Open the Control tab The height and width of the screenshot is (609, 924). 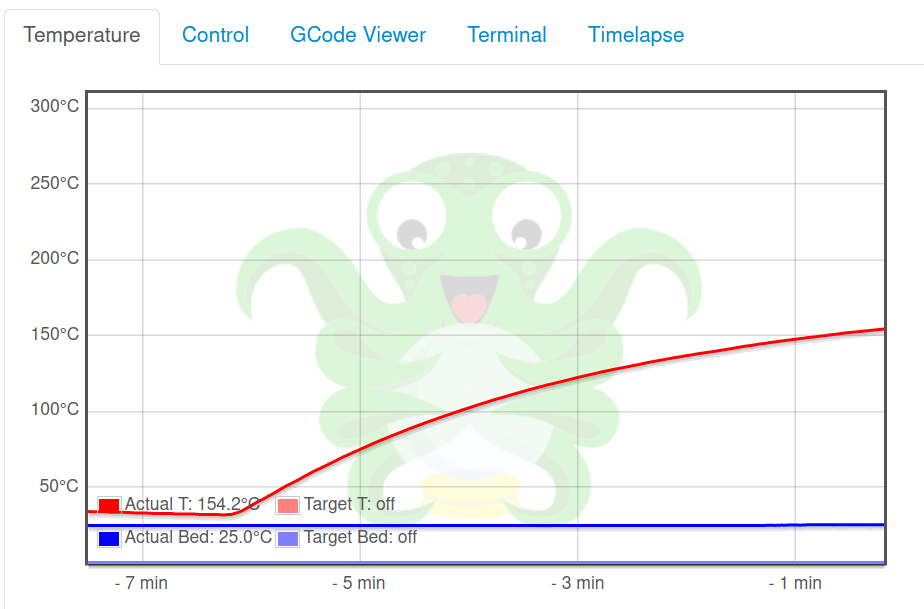click(x=215, y=35)
